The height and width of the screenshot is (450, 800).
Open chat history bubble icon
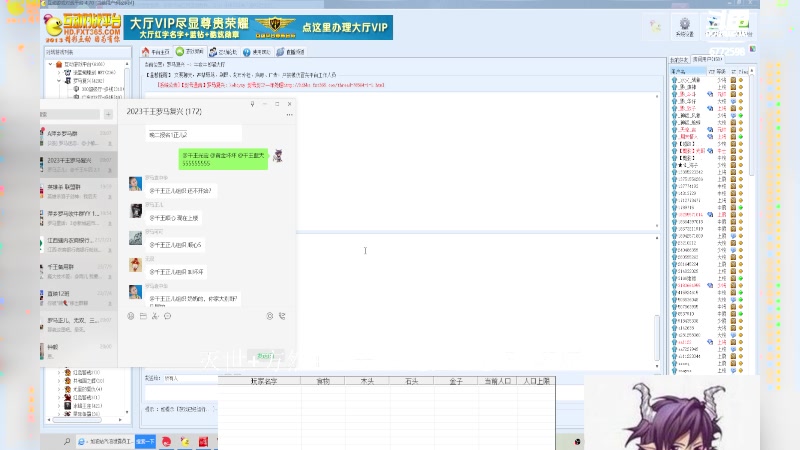[x=167, y=316]
